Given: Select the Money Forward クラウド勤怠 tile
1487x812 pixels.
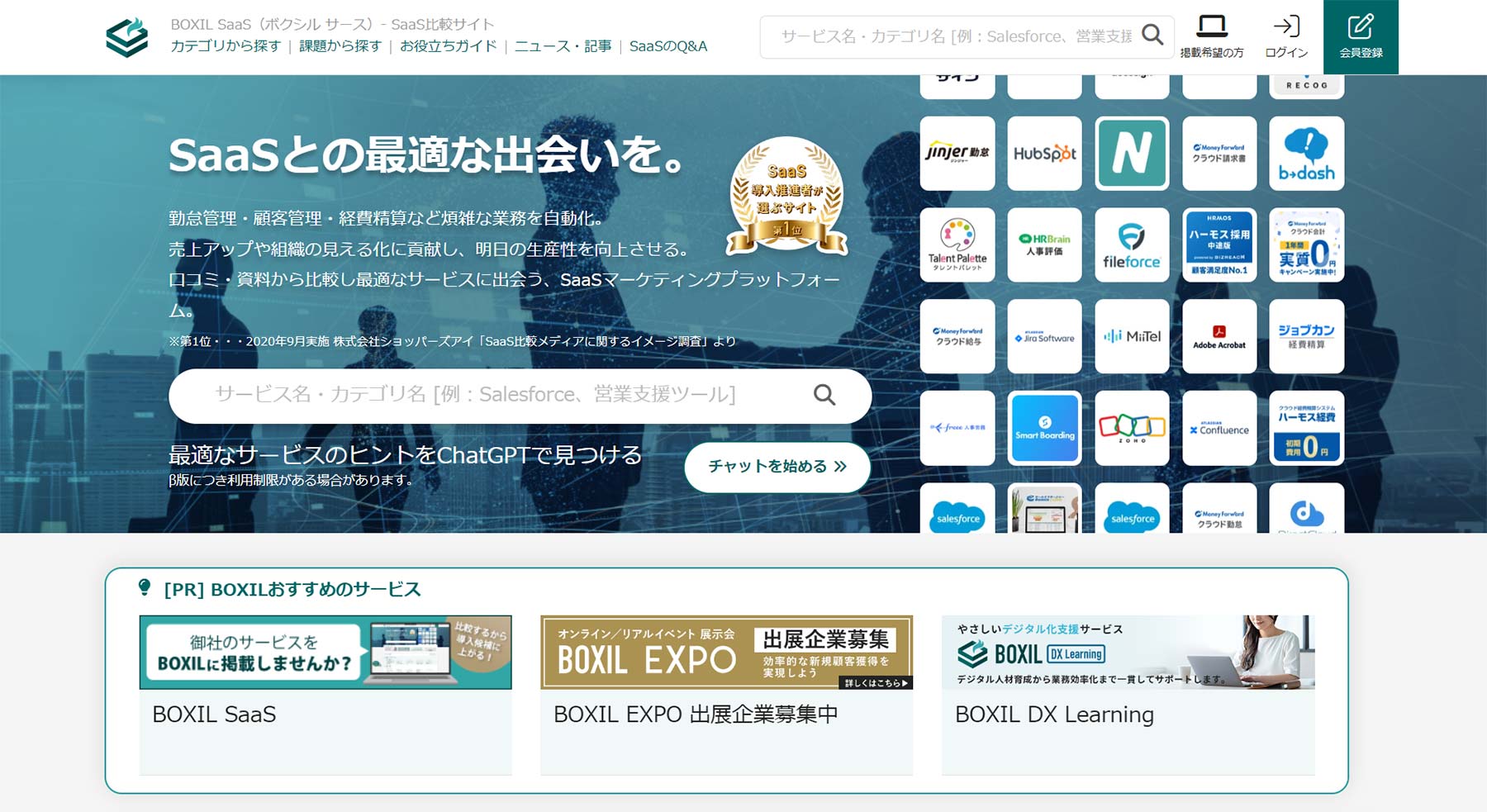Looking at the screenshot, I should click(1219, 509).
